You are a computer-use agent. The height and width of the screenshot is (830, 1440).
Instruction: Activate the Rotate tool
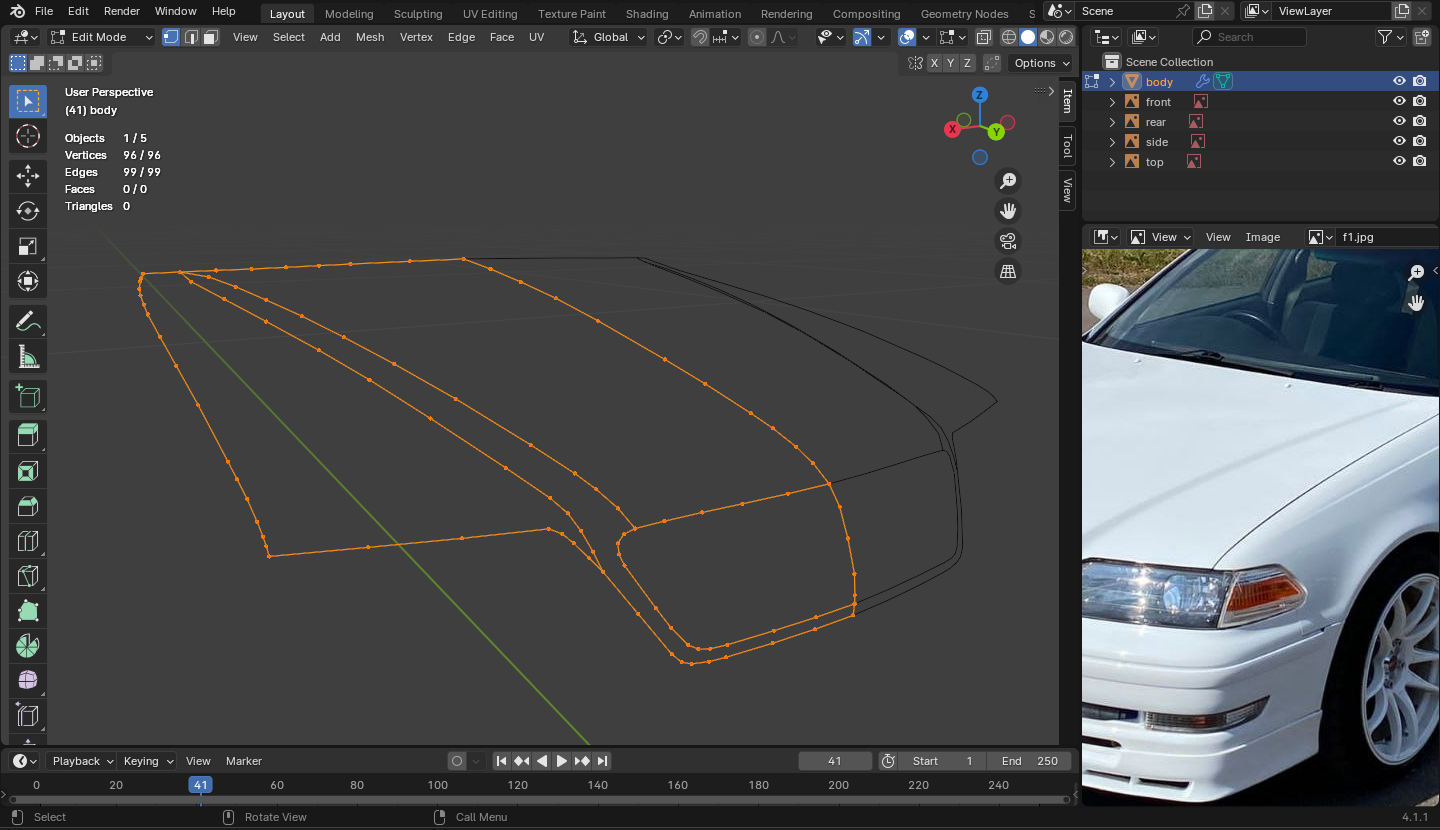tap(28, 211)
